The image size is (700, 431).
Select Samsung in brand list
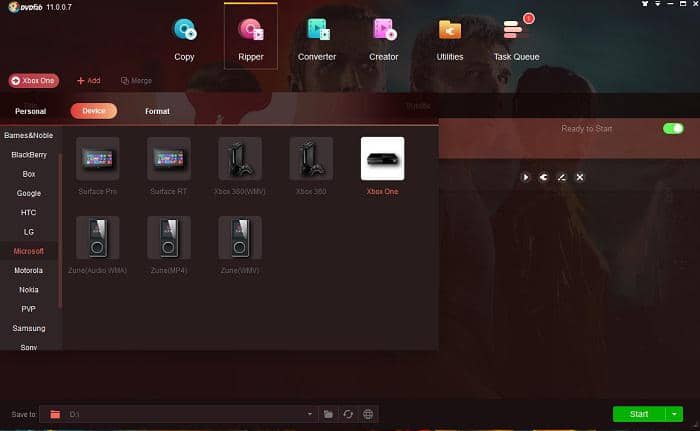(x=29, y=328)
